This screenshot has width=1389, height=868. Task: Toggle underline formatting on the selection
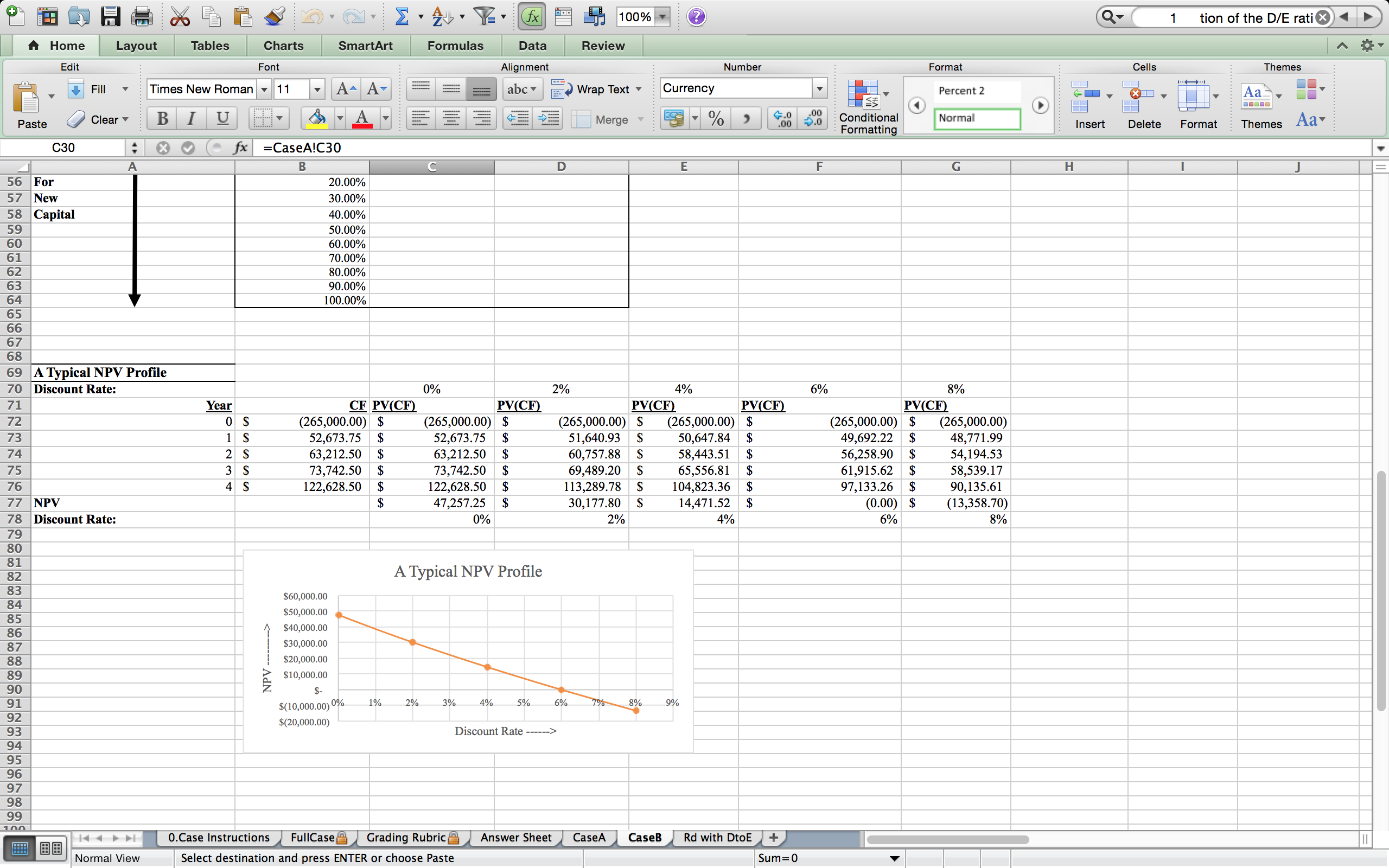coord(222,119)
